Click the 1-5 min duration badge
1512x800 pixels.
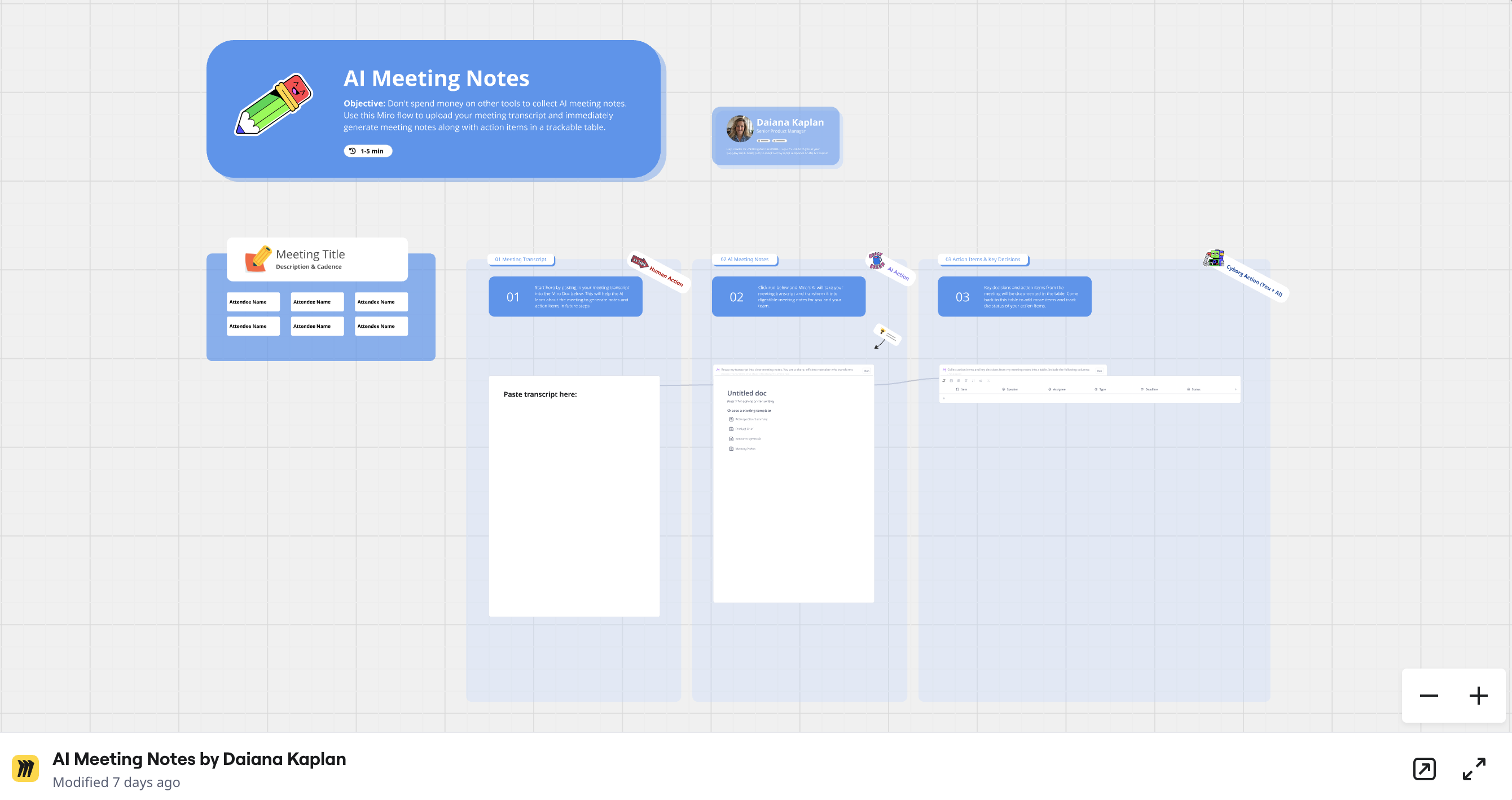(367, 151)
